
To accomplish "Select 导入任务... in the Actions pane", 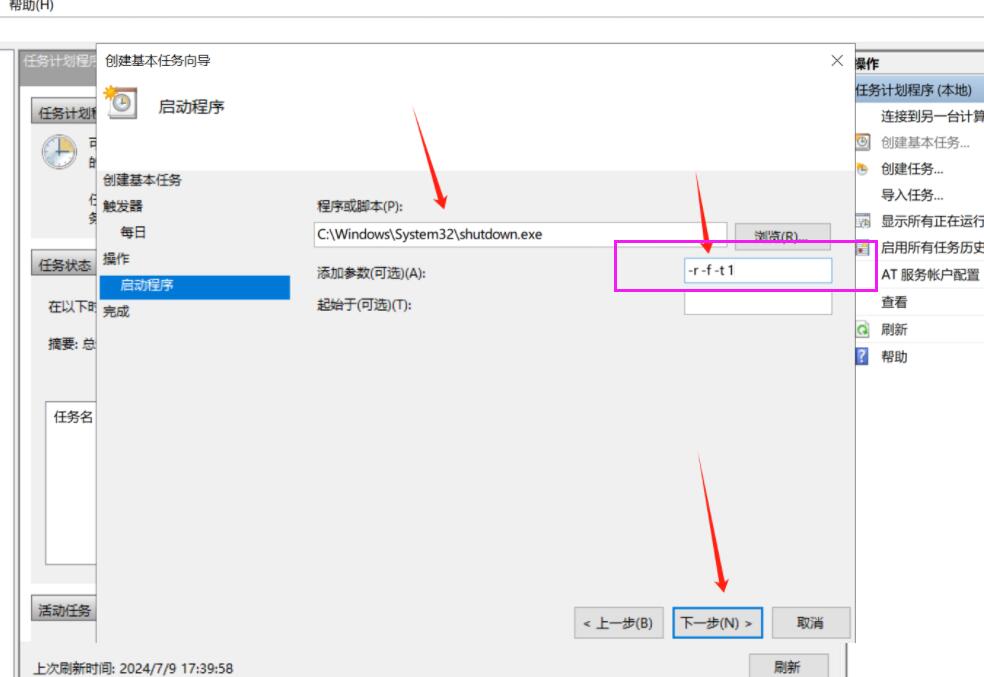I will 911,195.
